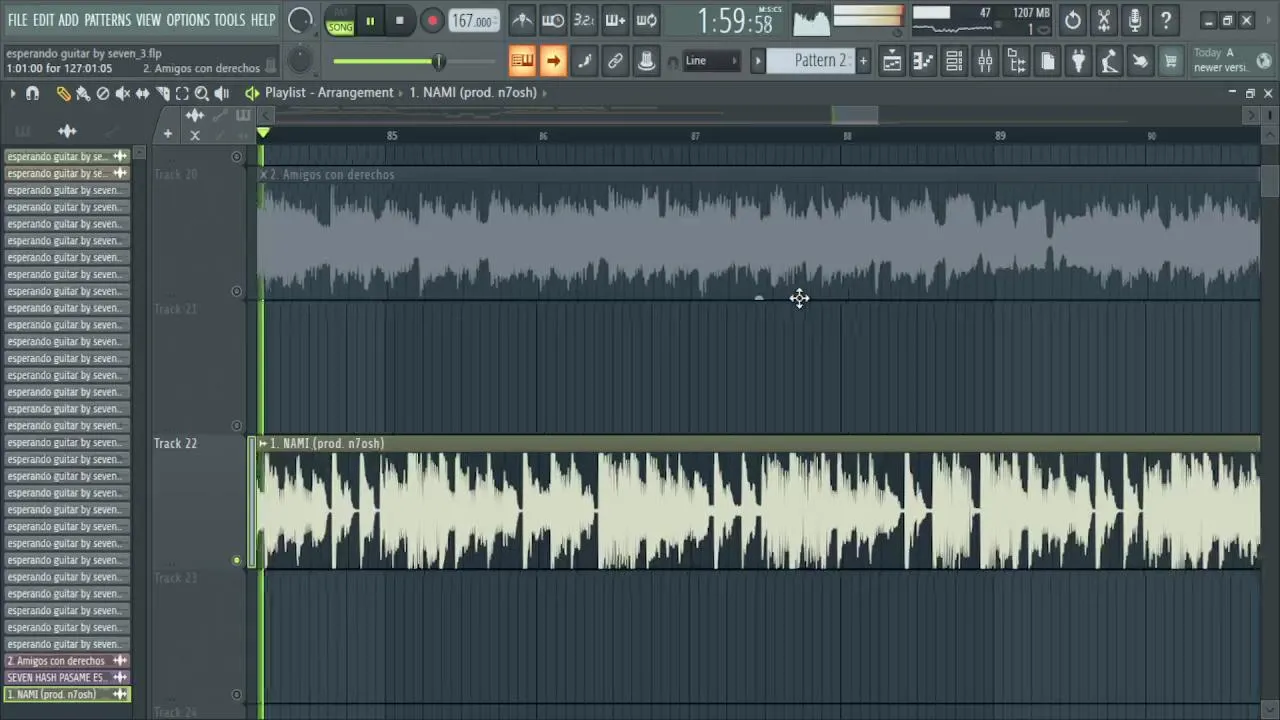Toggle the metronome button
The image size is (1280, 720).
click(522, 20)
